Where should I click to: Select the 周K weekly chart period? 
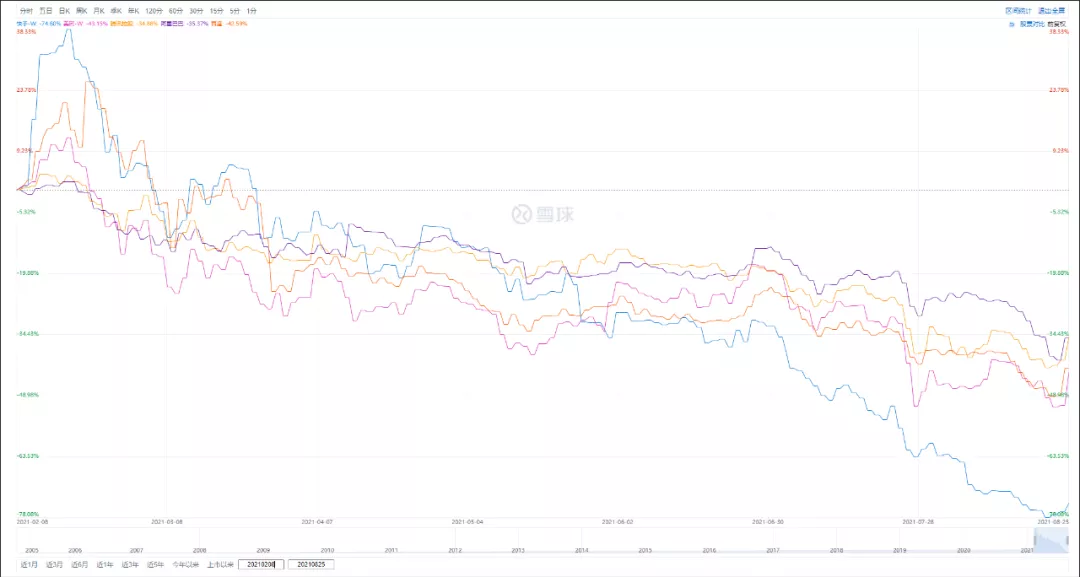(x=82, y=10)
